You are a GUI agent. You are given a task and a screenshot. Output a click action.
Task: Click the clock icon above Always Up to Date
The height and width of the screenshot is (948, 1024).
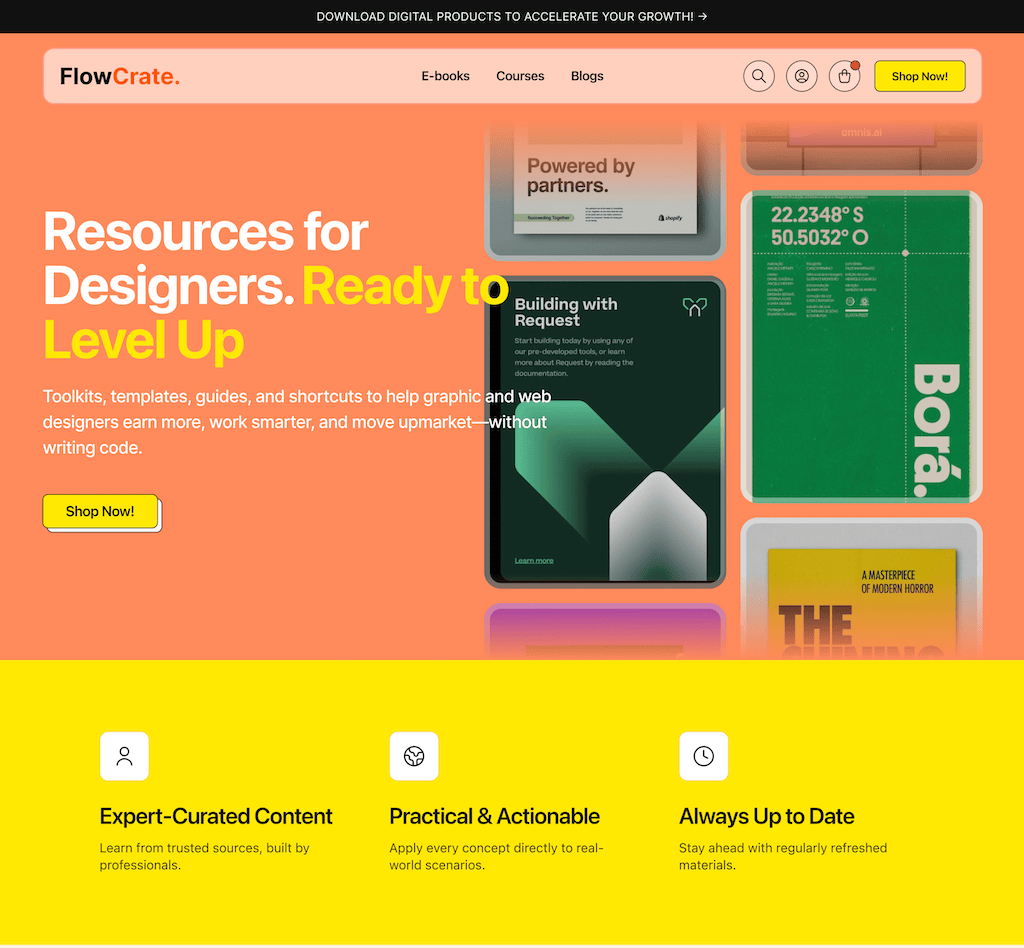(703, 756)
